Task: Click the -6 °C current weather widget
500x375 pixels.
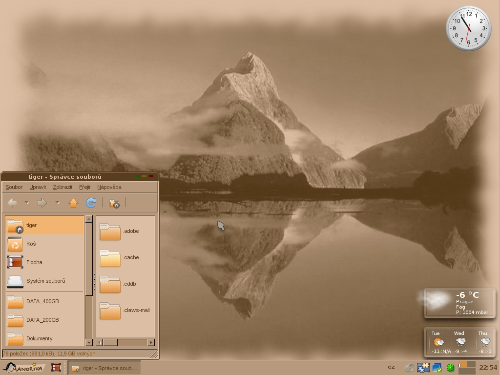Action: tap(459, 303)
